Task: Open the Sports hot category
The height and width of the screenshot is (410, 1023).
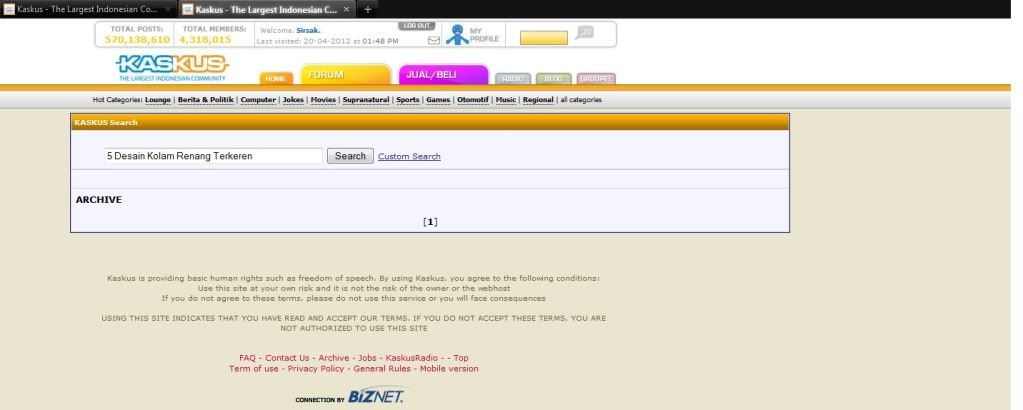Action: click(408, 100)
